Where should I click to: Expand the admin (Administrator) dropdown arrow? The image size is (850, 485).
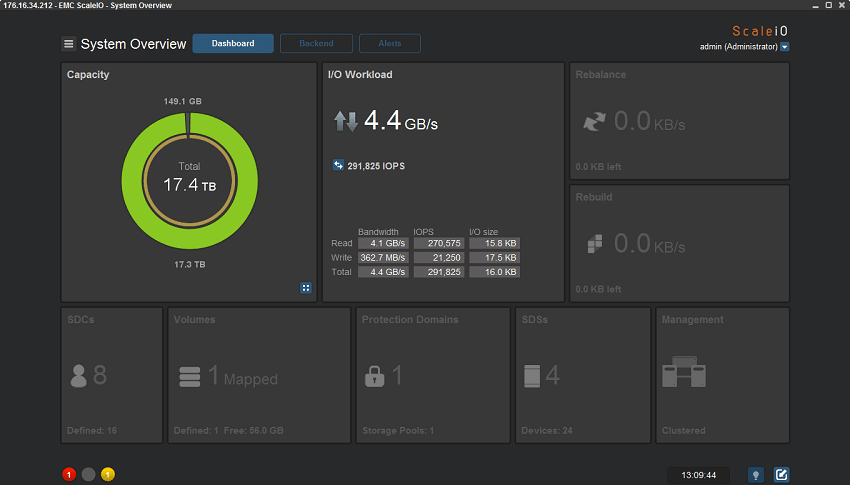coord(784,47)
